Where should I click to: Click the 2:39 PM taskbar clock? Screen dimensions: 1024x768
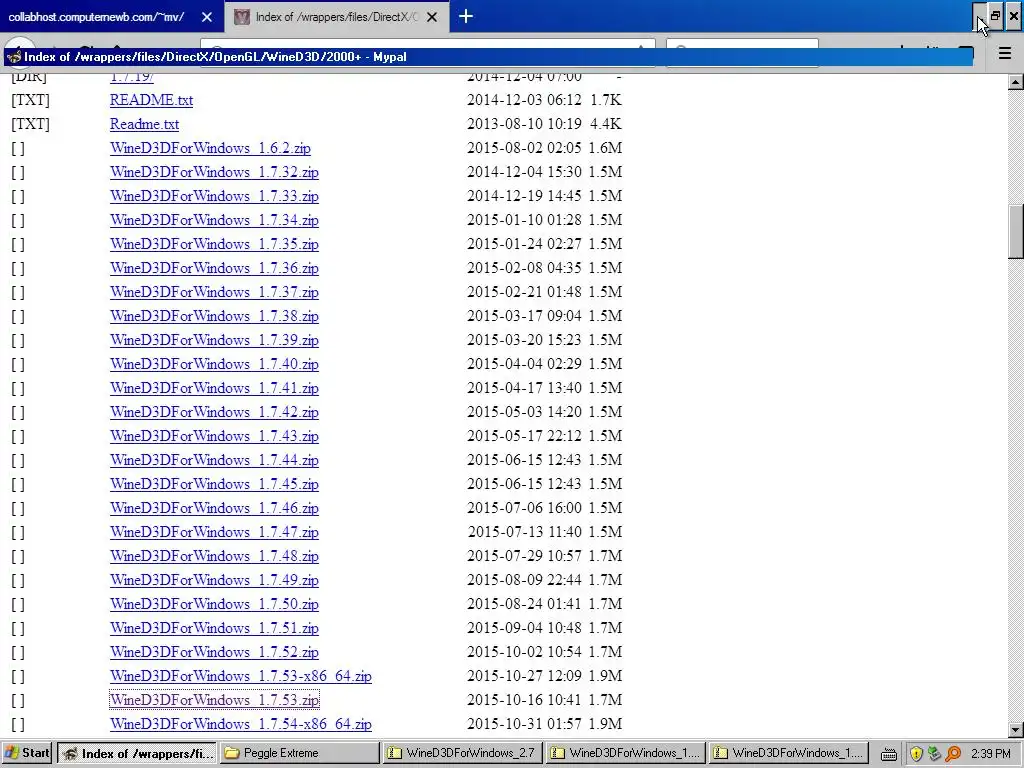pos(991,754)
